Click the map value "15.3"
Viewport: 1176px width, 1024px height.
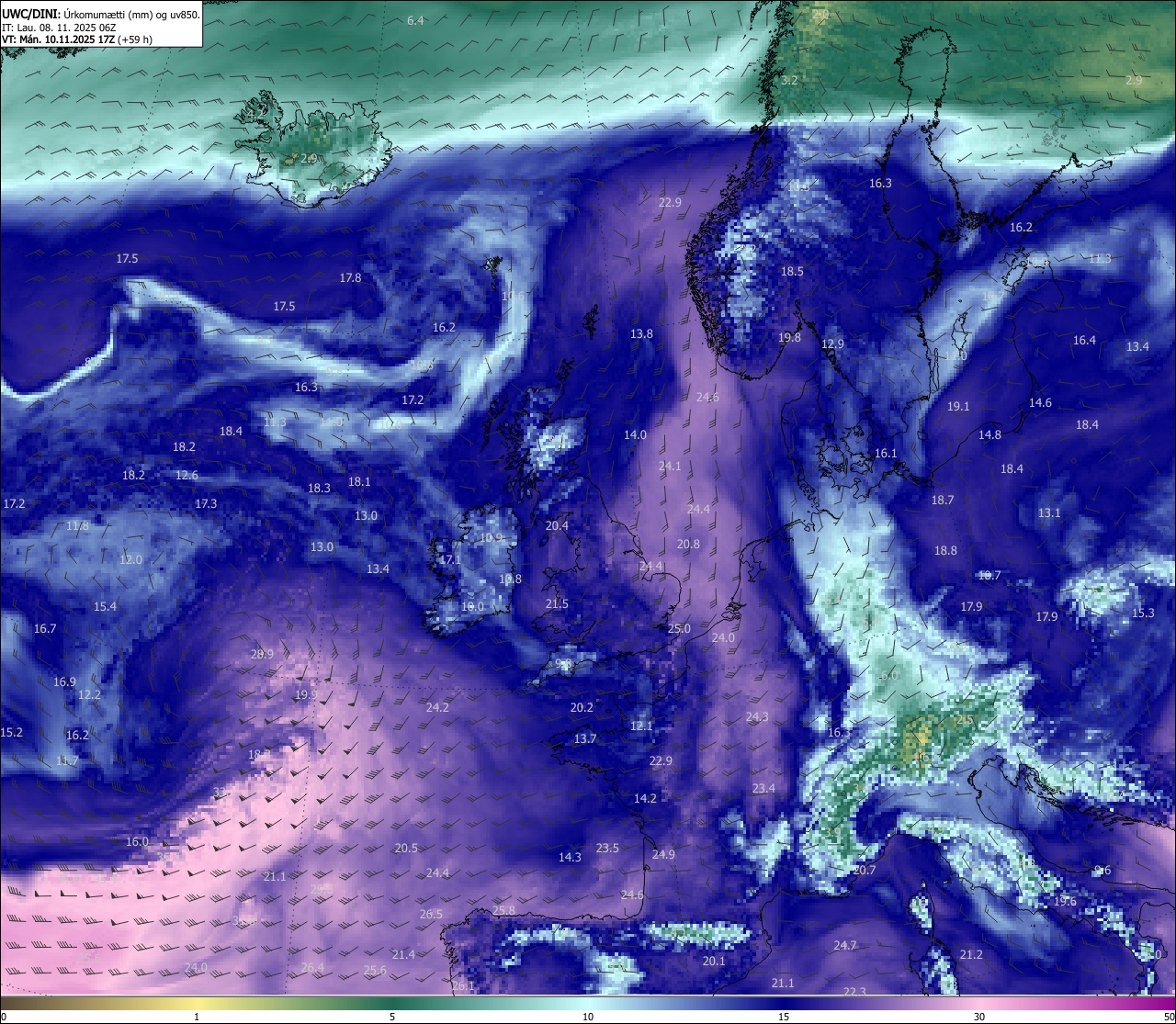click(x=1143, y=613)
